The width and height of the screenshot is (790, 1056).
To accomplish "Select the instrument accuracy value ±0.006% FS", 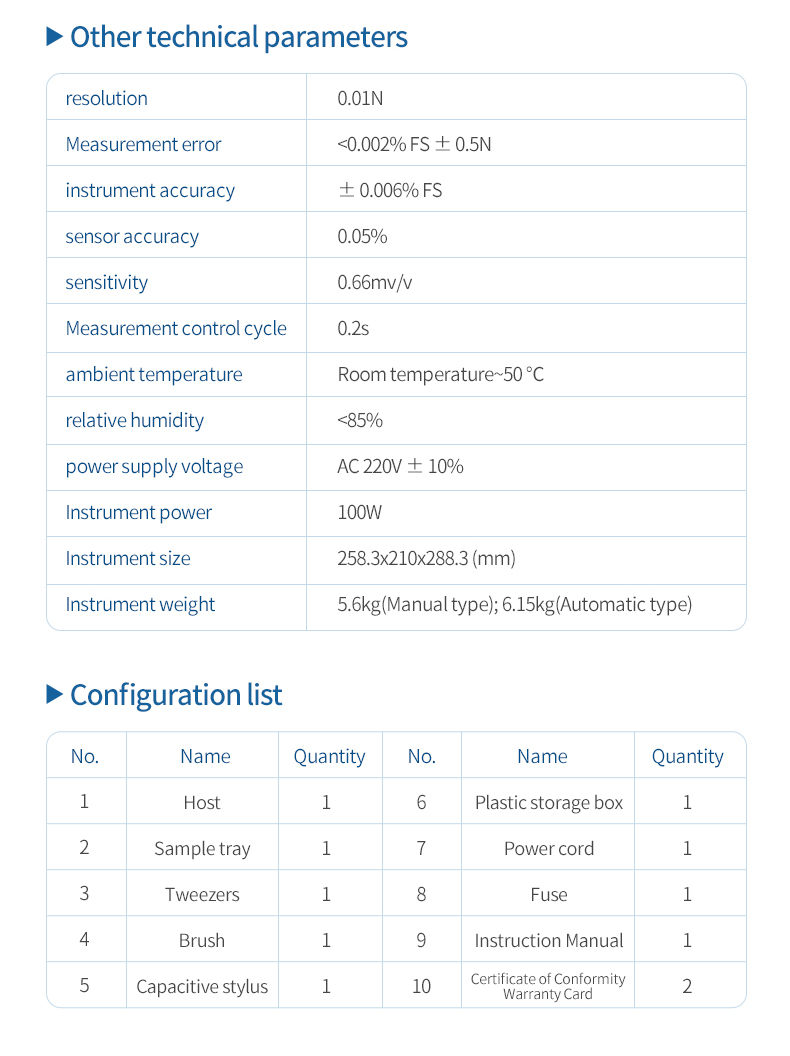I will click(390, 190).
